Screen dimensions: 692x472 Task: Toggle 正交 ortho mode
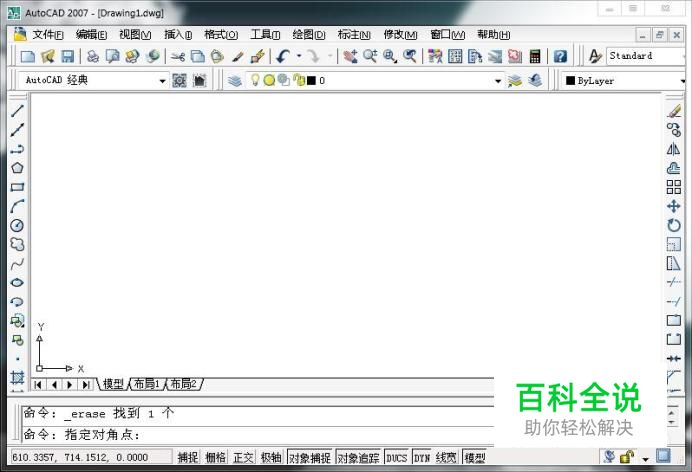[243, 458]
